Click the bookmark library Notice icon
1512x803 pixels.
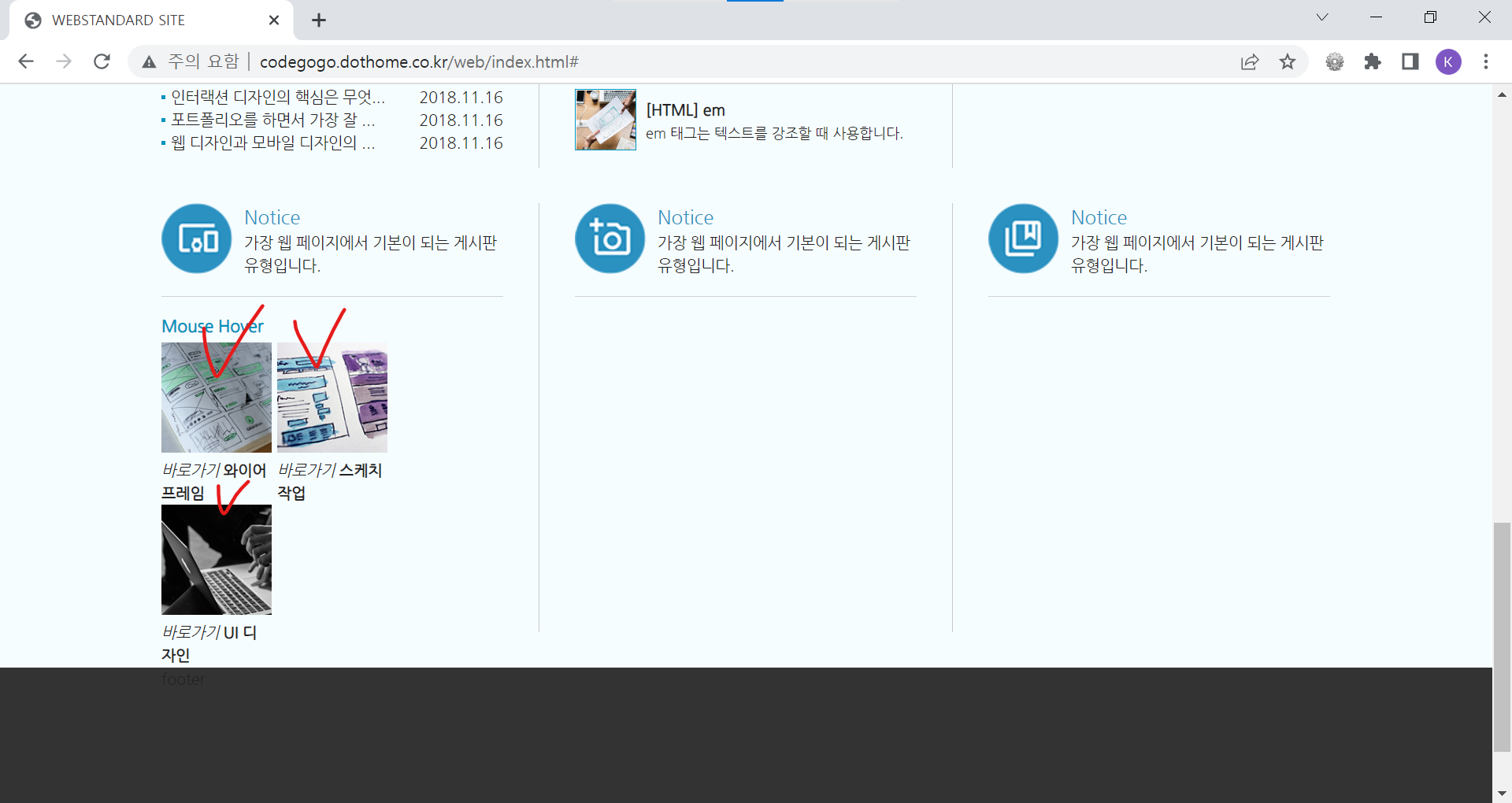point(1024,239)
